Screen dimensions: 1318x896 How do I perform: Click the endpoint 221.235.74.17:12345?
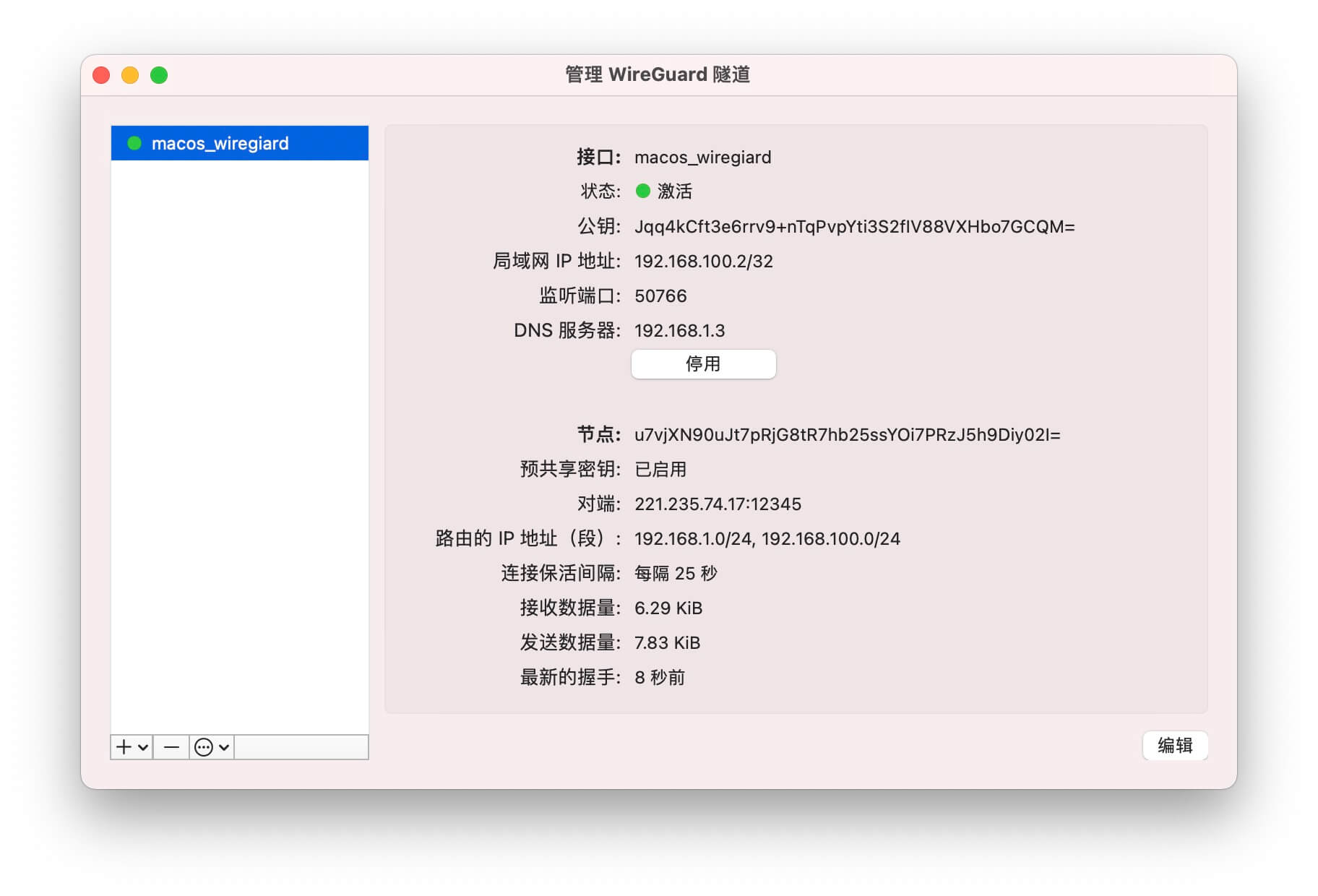718,504
